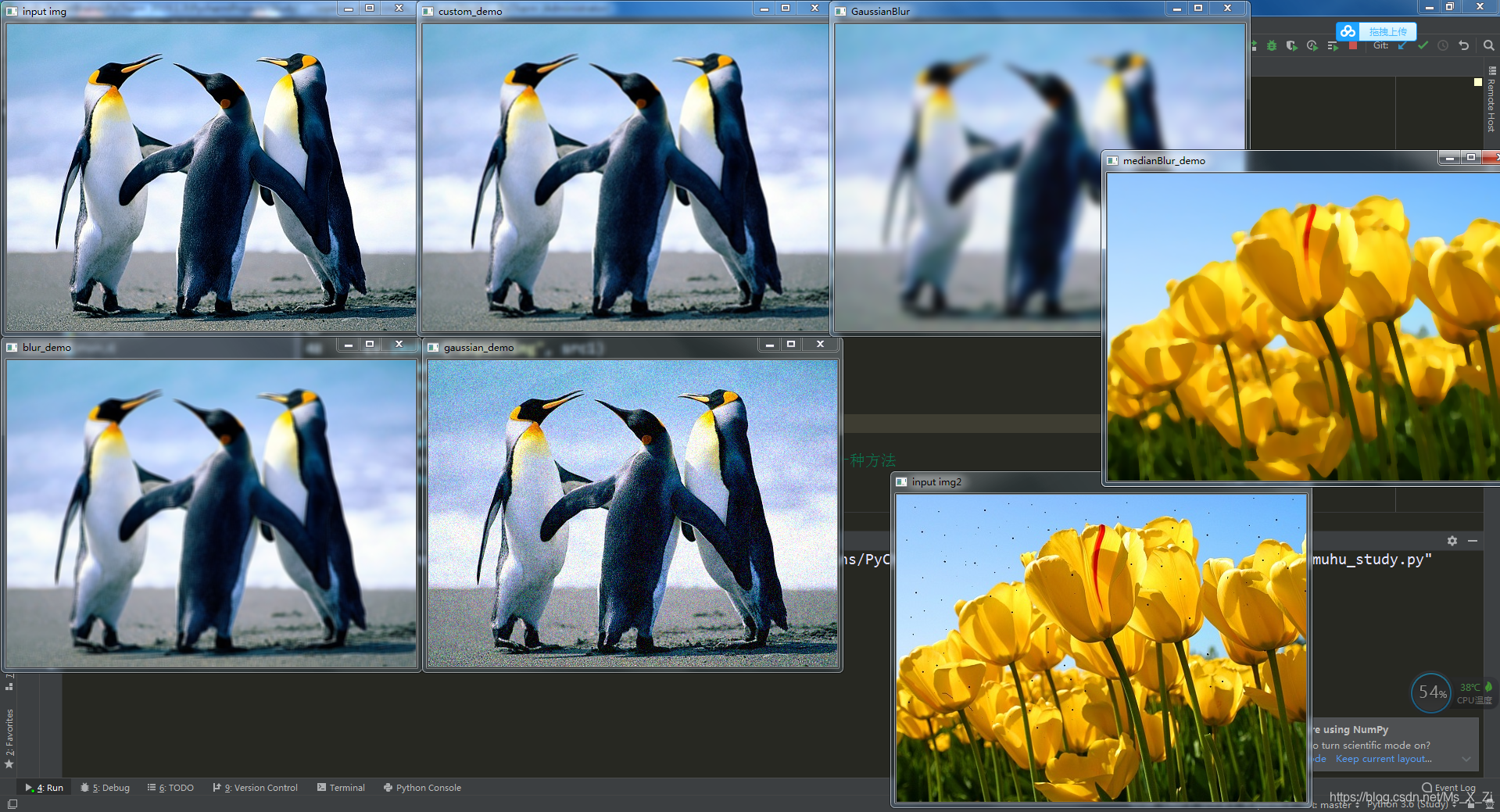This screenshot has width=1500, height=812.
Task: Run with Coverage via shield icon
Action: point(1291,46)
